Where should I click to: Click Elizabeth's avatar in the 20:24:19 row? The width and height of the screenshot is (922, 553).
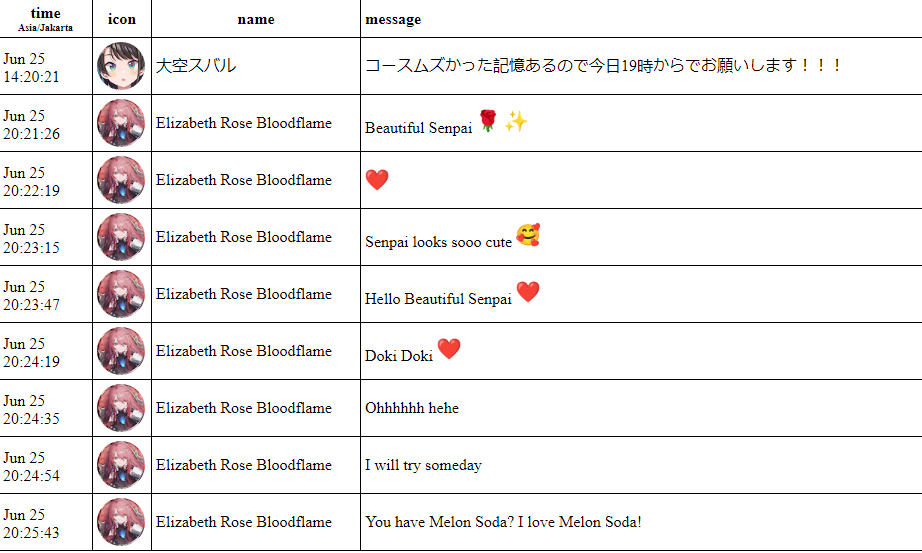[x=121, y=351]
